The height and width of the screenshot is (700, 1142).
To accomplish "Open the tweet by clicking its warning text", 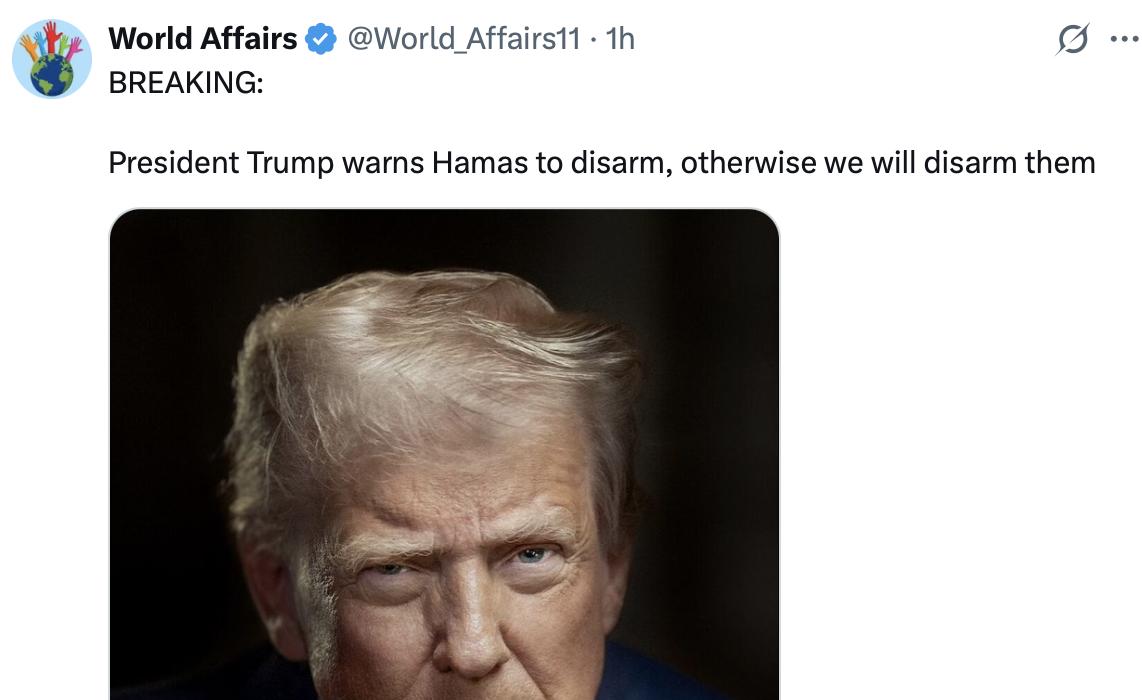I will (x=602, y=162).
